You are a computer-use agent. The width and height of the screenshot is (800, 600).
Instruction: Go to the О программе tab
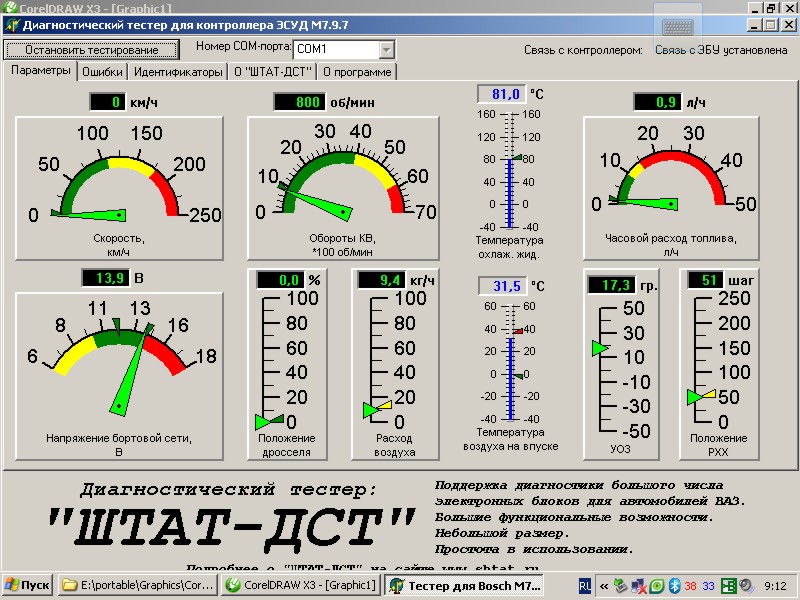click(x=358, y=72)
